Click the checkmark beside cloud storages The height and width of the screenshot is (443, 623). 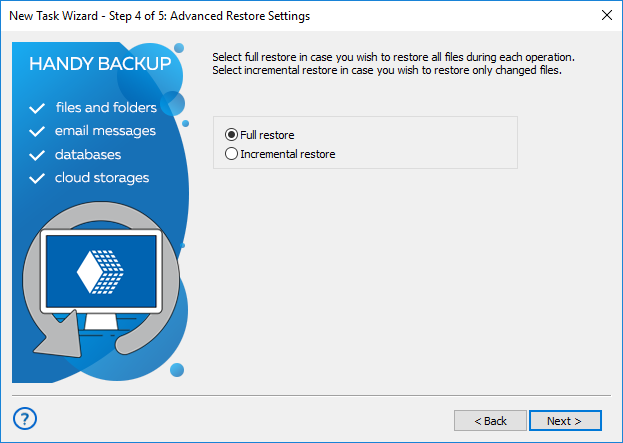38,178
